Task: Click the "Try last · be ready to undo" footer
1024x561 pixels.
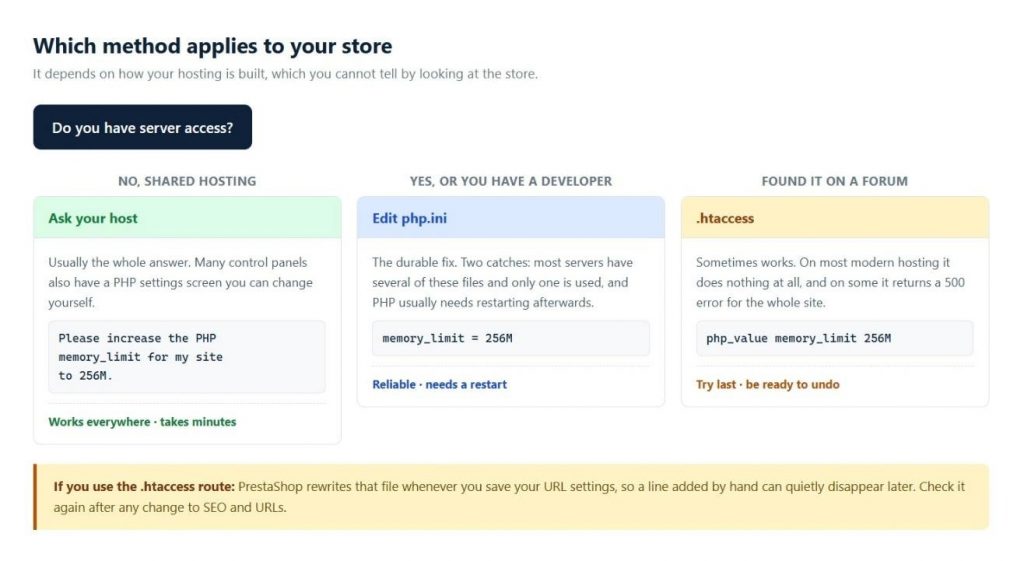Action: [x=767, y=385]
